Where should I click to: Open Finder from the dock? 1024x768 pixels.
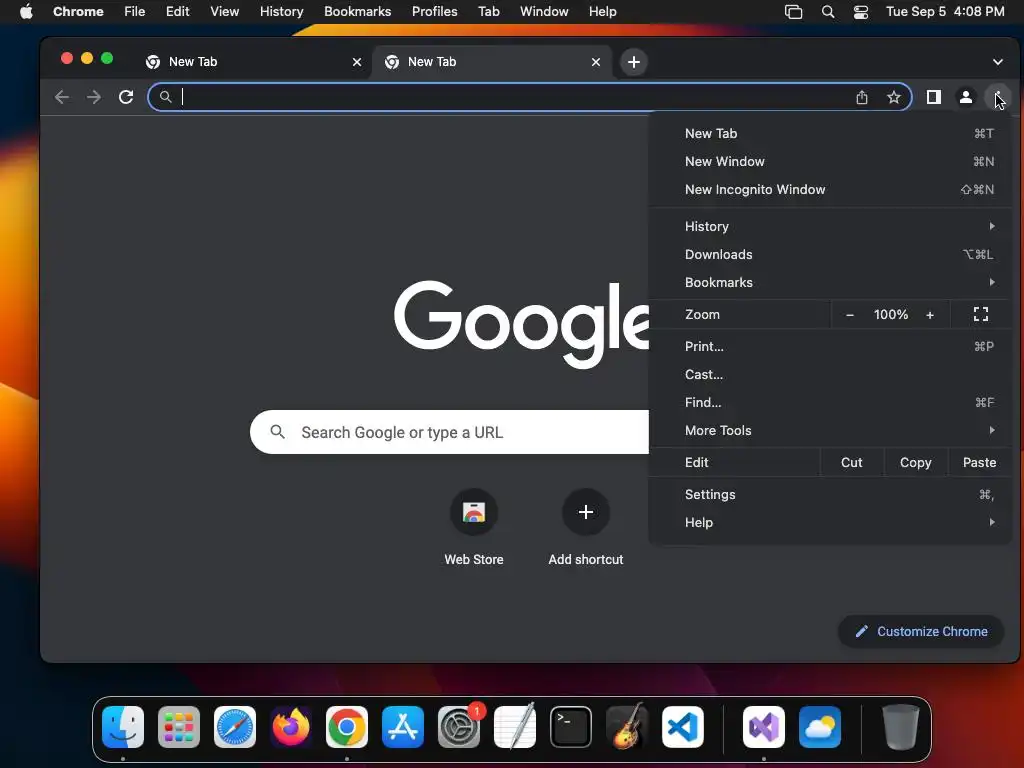pyautogui.click(x=123, y=727)
